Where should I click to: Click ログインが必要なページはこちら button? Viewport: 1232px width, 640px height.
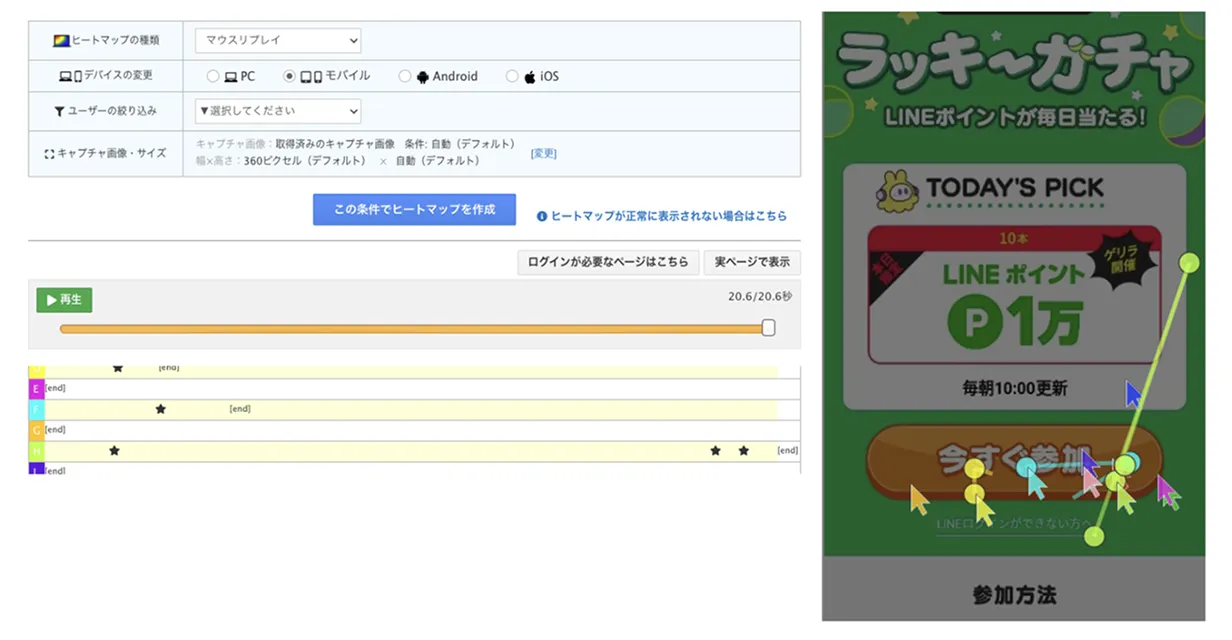coord(608,262)
